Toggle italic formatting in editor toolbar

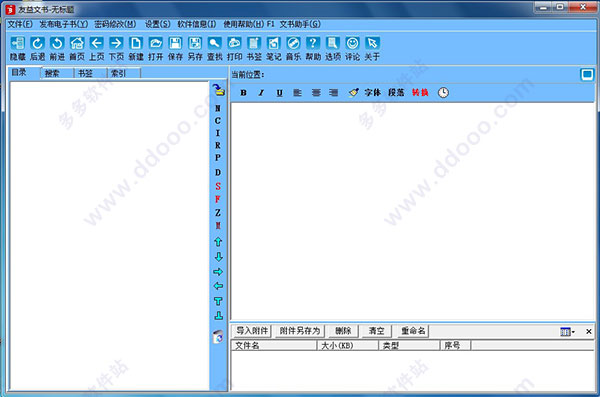coord(261,93)
